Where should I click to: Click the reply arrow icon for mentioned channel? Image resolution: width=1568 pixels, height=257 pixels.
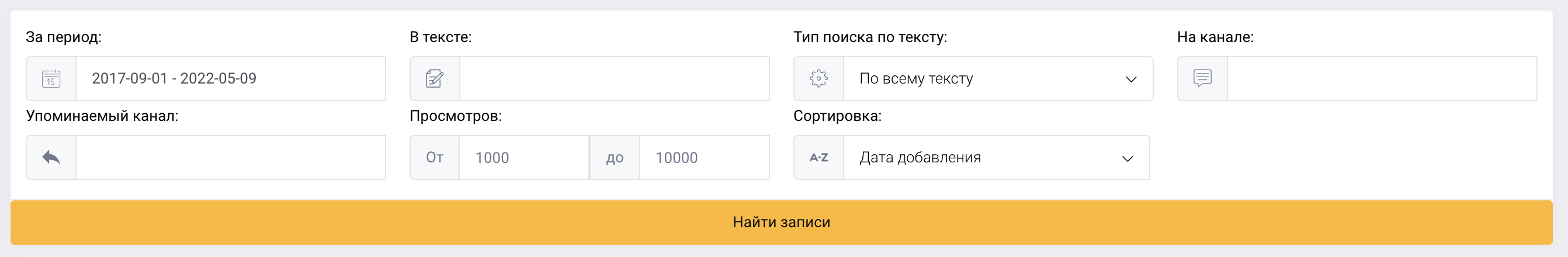coord(51,158)
